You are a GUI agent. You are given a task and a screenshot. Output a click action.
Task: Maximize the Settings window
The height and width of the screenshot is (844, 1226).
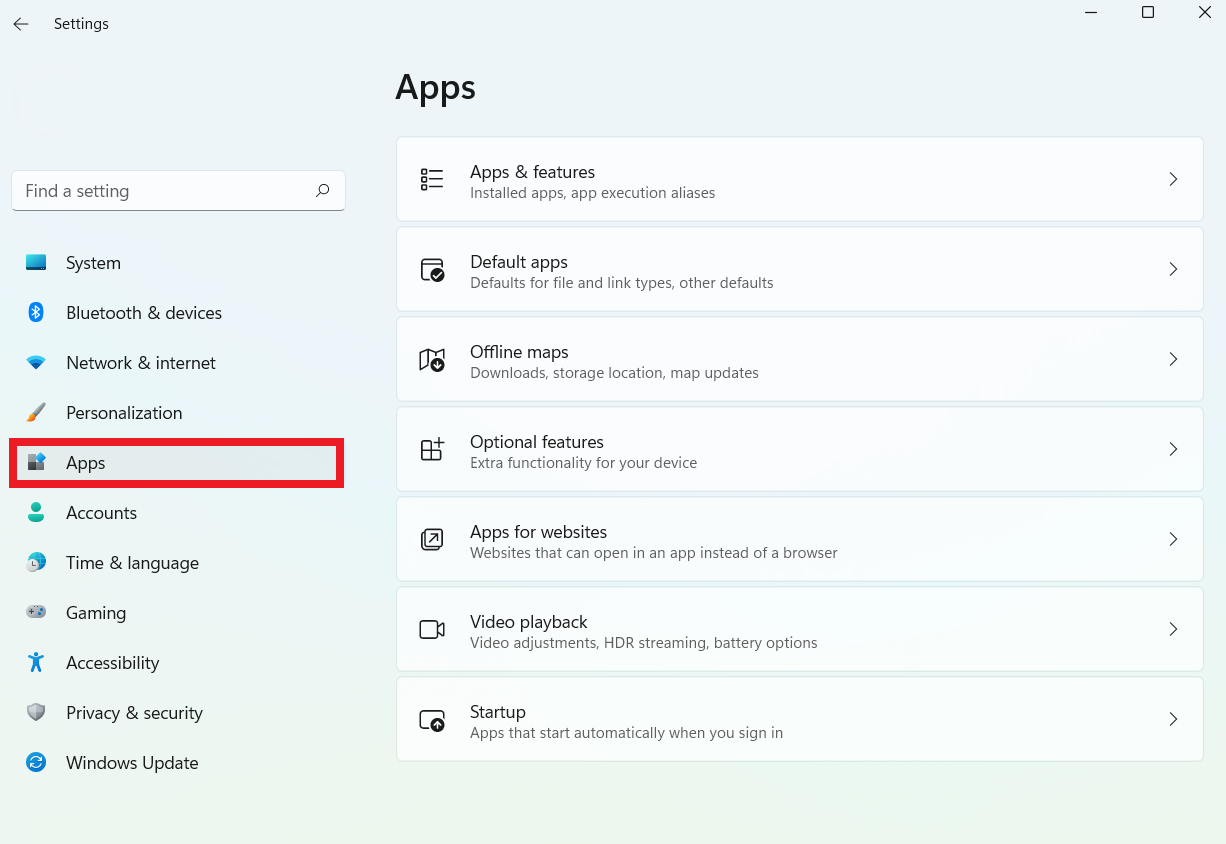pos(1148,12)
